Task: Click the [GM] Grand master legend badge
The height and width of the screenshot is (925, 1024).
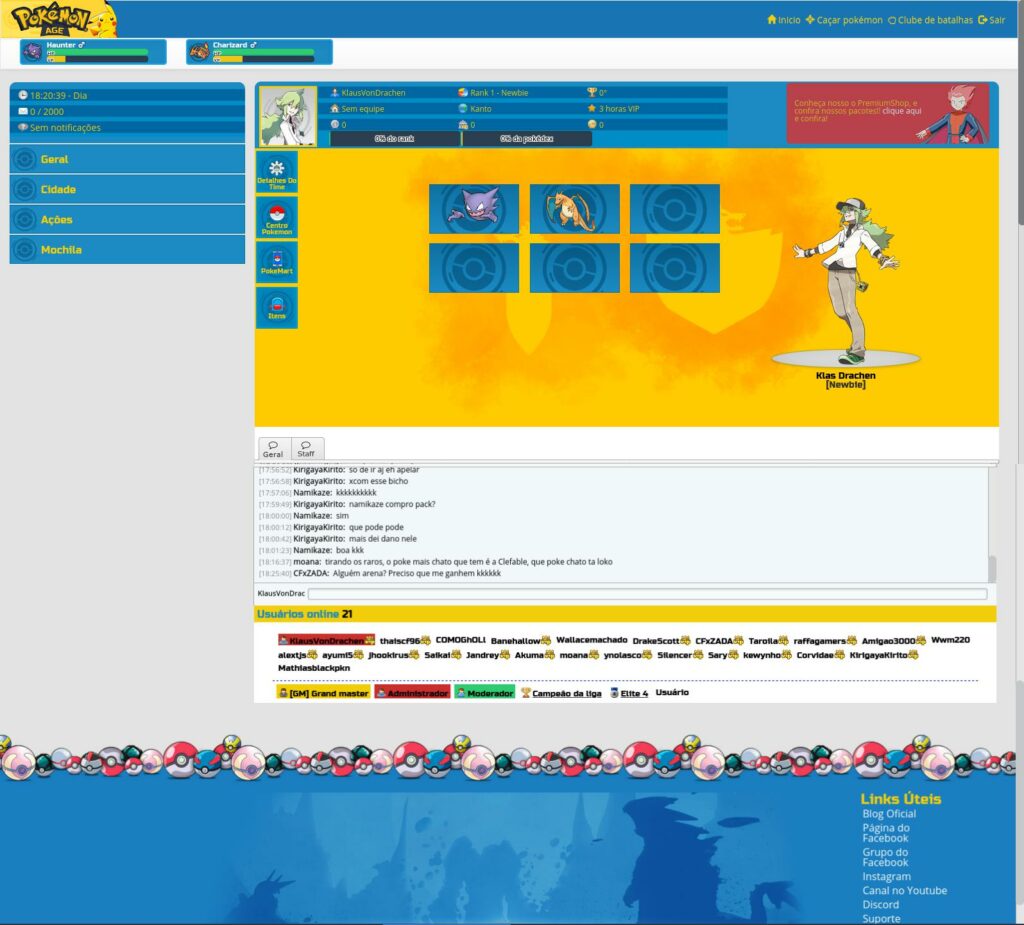Action: pyautogui.click(x=323, y=693)
